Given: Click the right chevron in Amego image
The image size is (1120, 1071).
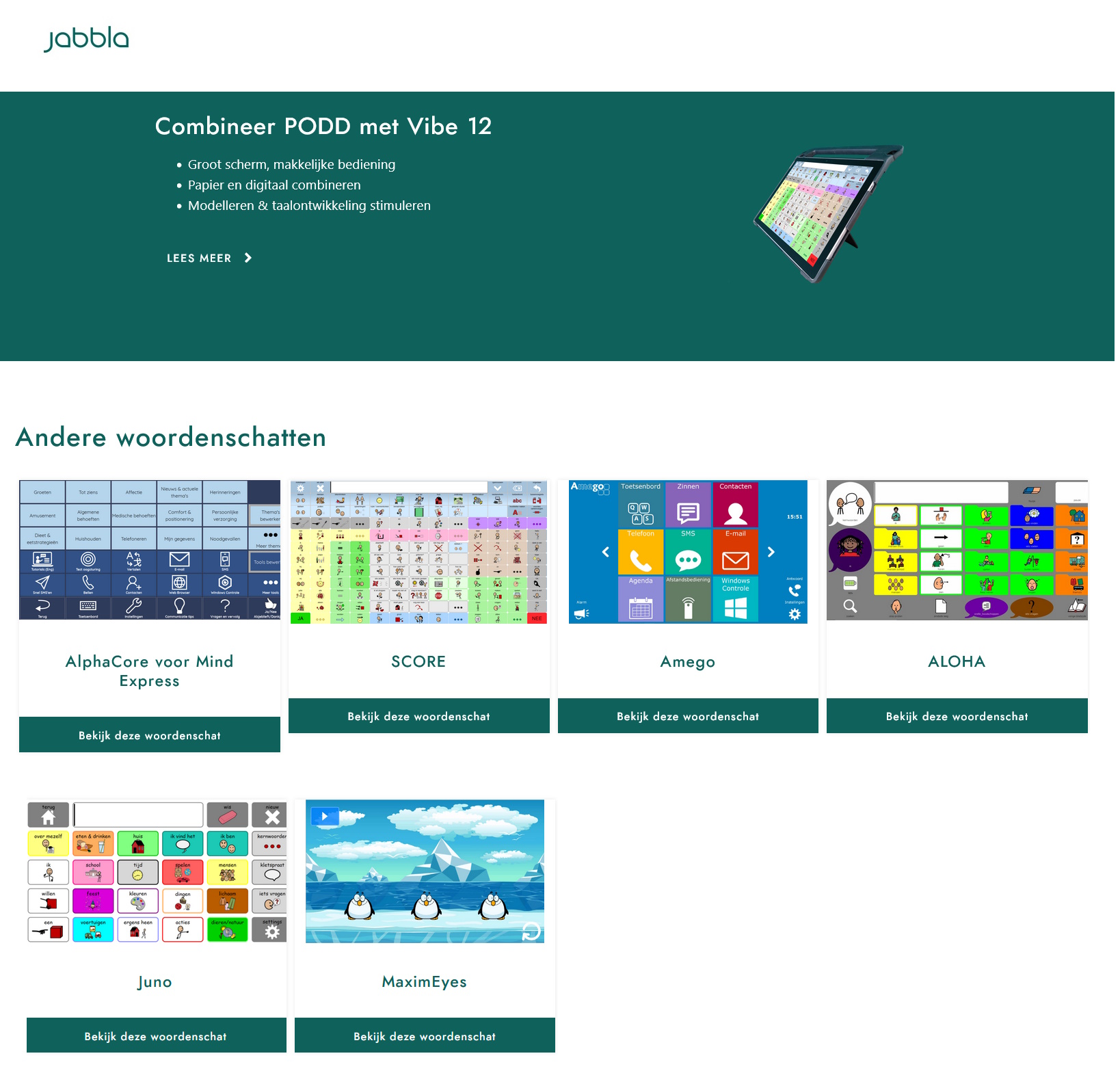Looking at the screenshot, I should (771, 552).
